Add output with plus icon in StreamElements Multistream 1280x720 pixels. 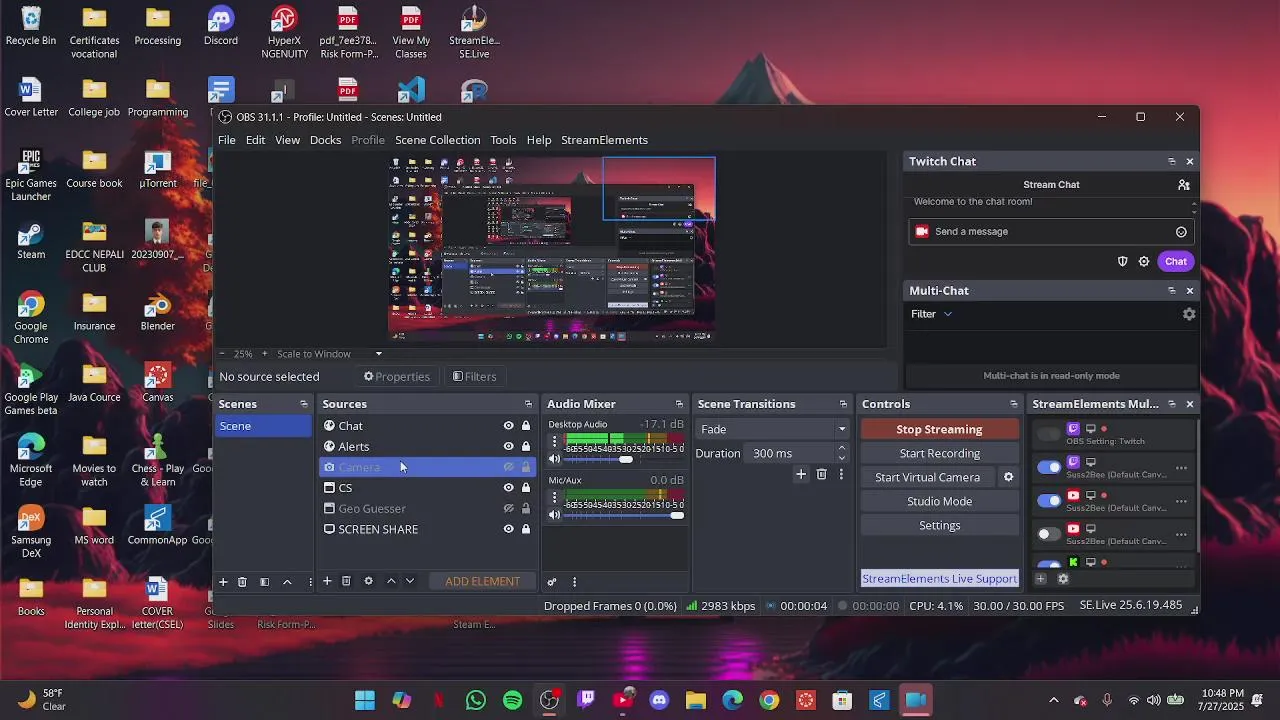click(x=1041, y=579)
